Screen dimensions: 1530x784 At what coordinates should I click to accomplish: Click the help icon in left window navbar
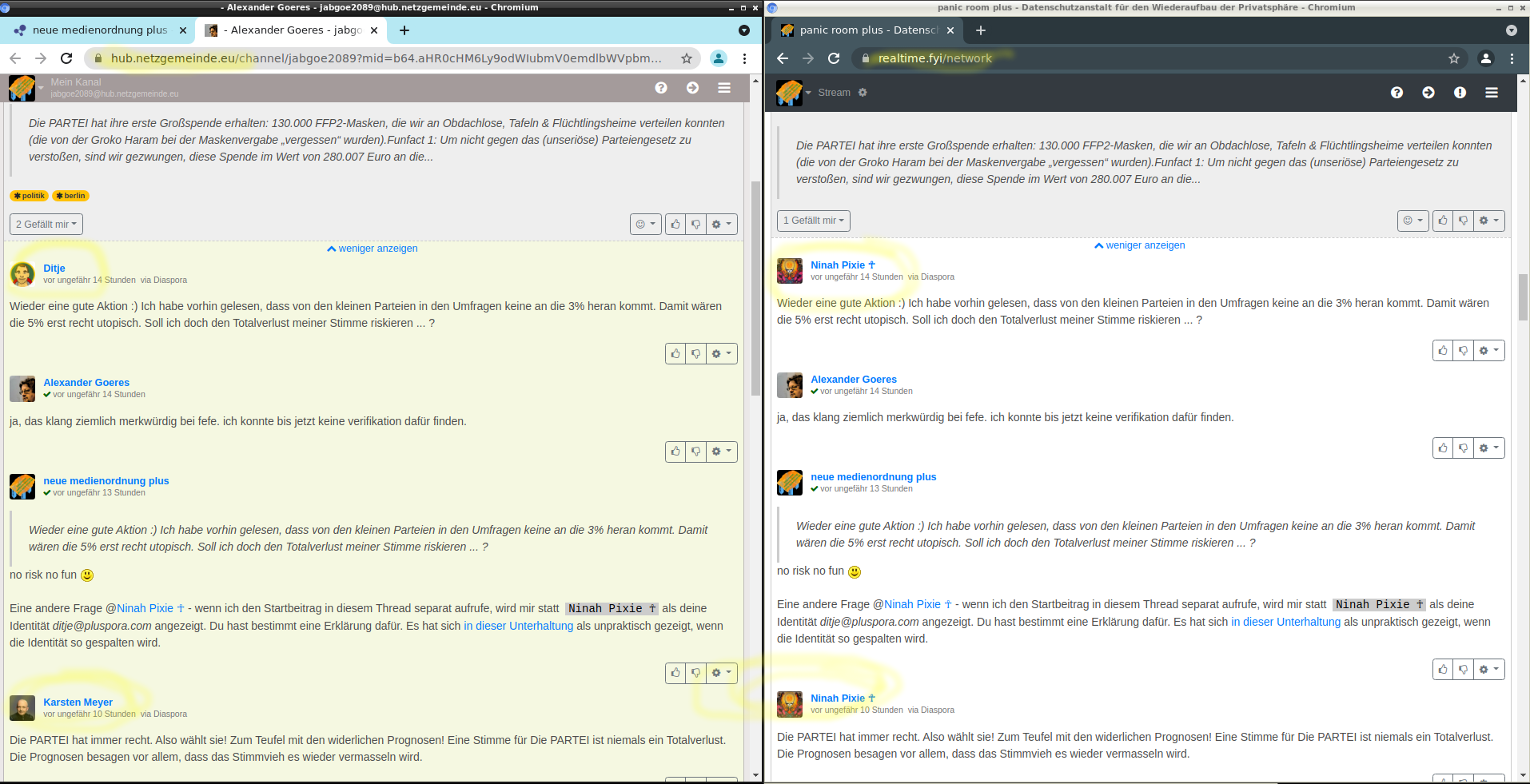tap(661, 88)
